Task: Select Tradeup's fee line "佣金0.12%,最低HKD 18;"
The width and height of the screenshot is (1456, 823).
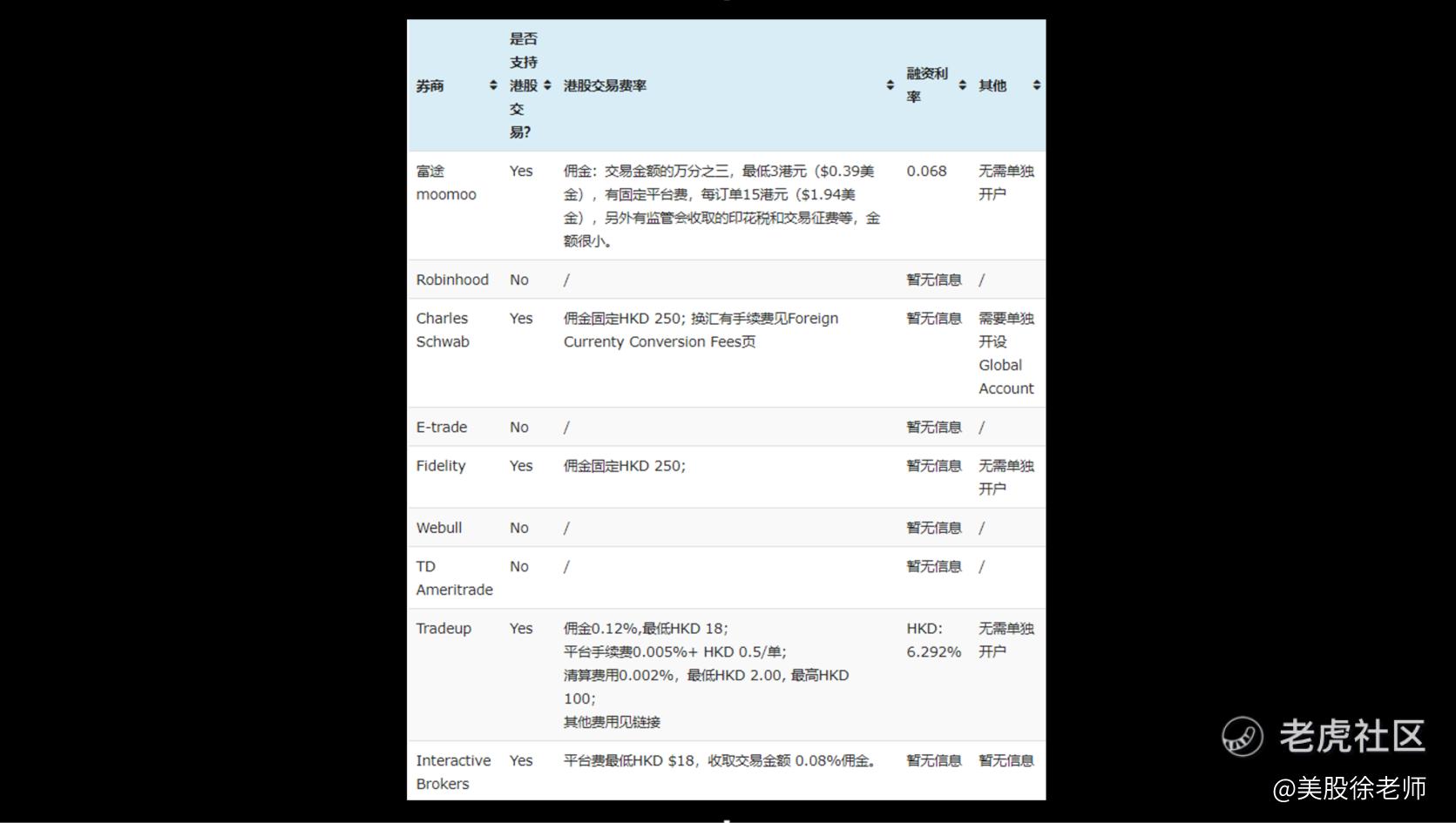Action: pos(646,628)
